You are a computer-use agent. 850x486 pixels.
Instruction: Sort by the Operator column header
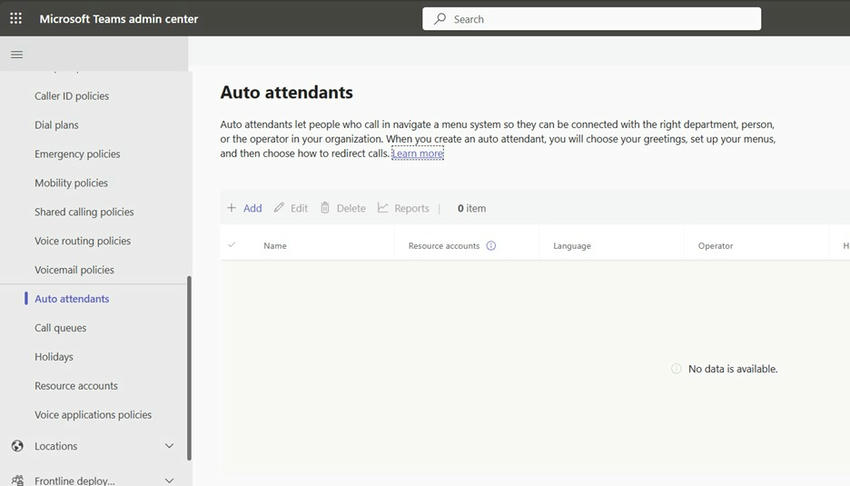pyautogui.click(x=716, y=245)
